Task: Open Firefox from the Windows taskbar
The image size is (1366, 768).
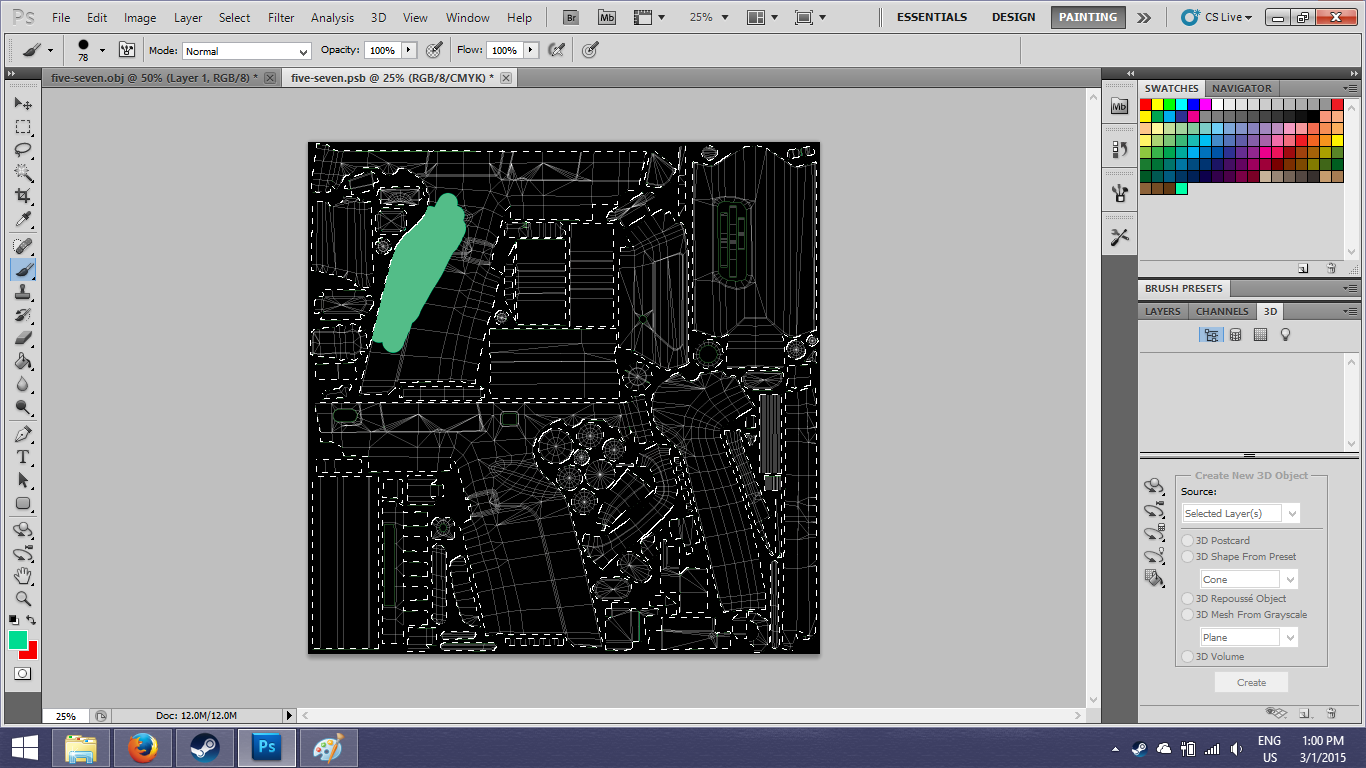Action: click(143, 747)
